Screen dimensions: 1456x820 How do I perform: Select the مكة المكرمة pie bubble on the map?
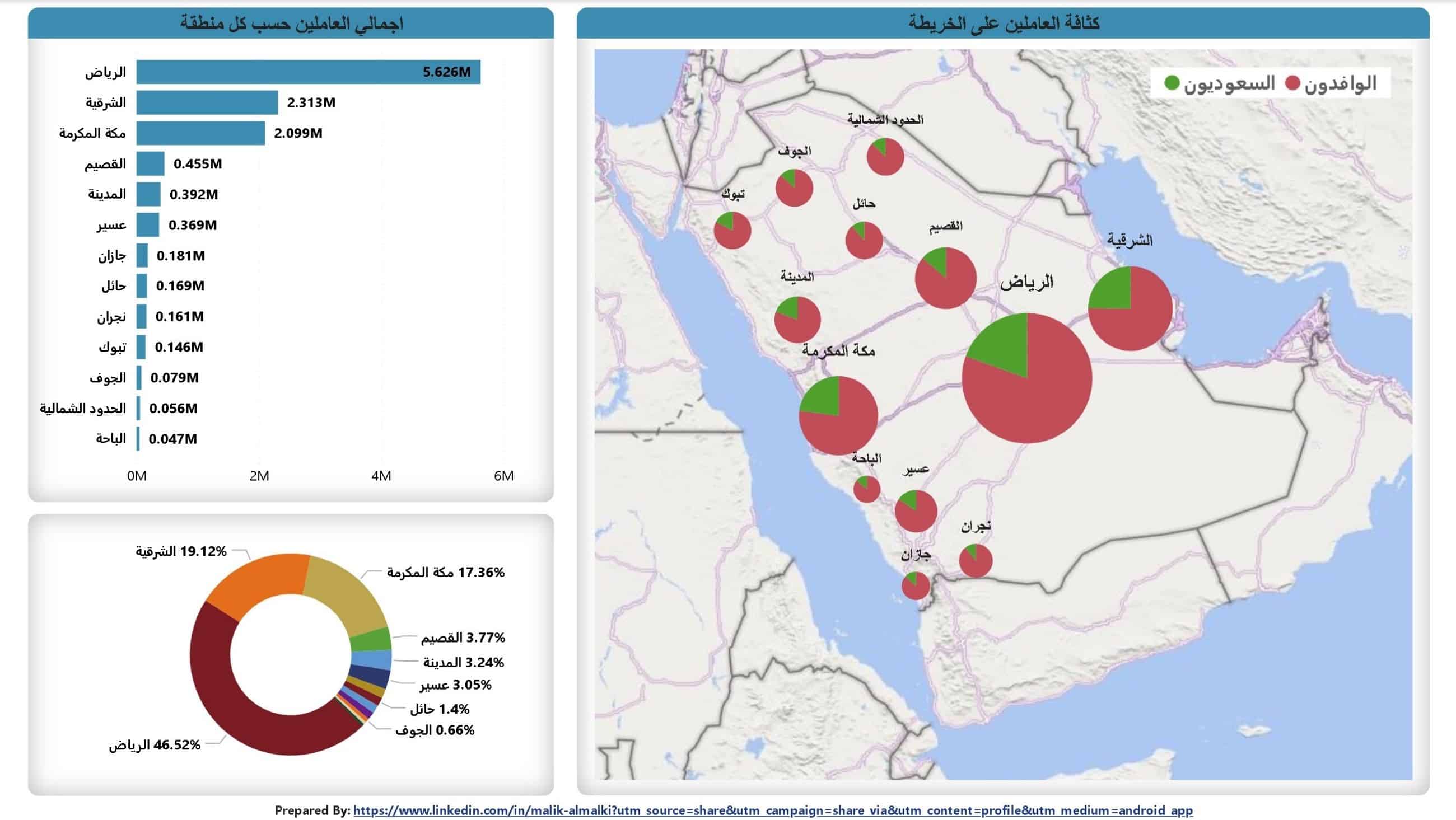pos(839,415)
